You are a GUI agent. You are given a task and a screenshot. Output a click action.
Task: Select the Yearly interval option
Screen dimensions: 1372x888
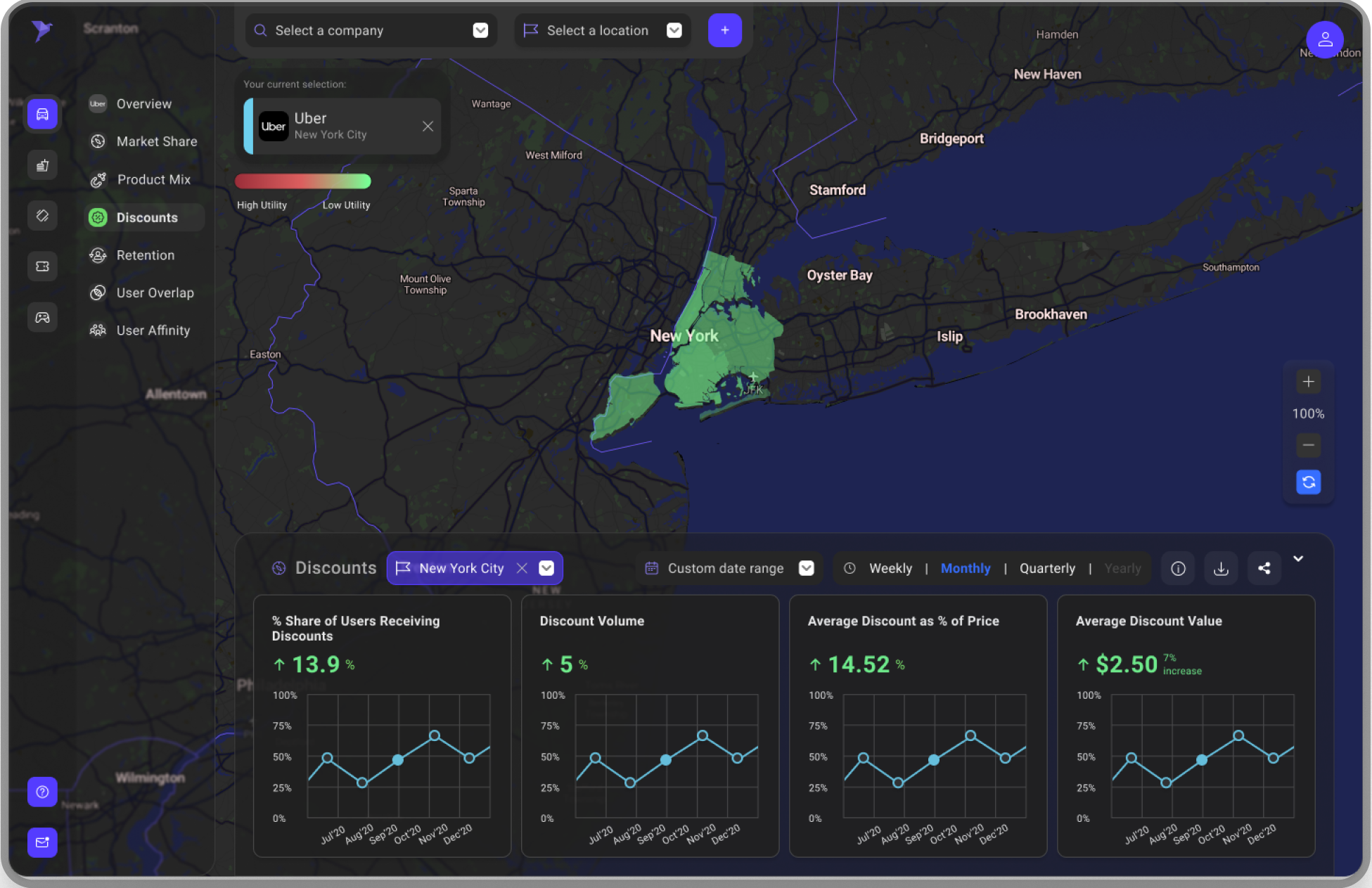(x=1122, y=568)
